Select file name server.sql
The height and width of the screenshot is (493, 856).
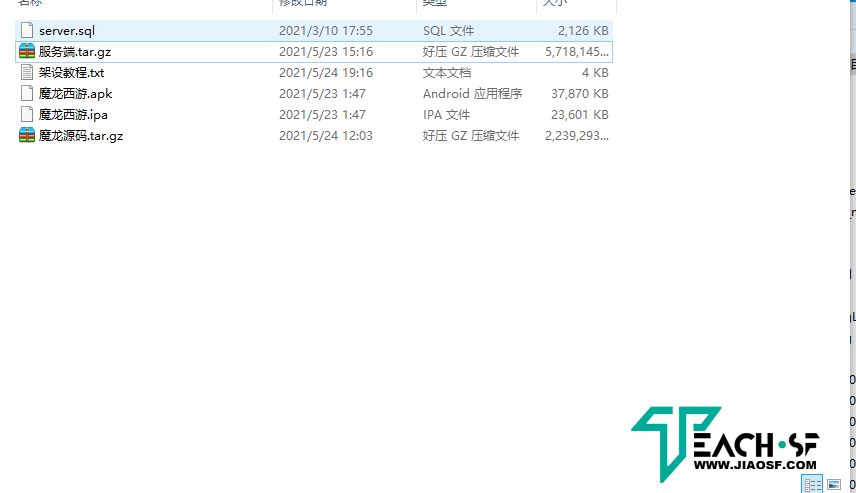click(x=67, y=31)
